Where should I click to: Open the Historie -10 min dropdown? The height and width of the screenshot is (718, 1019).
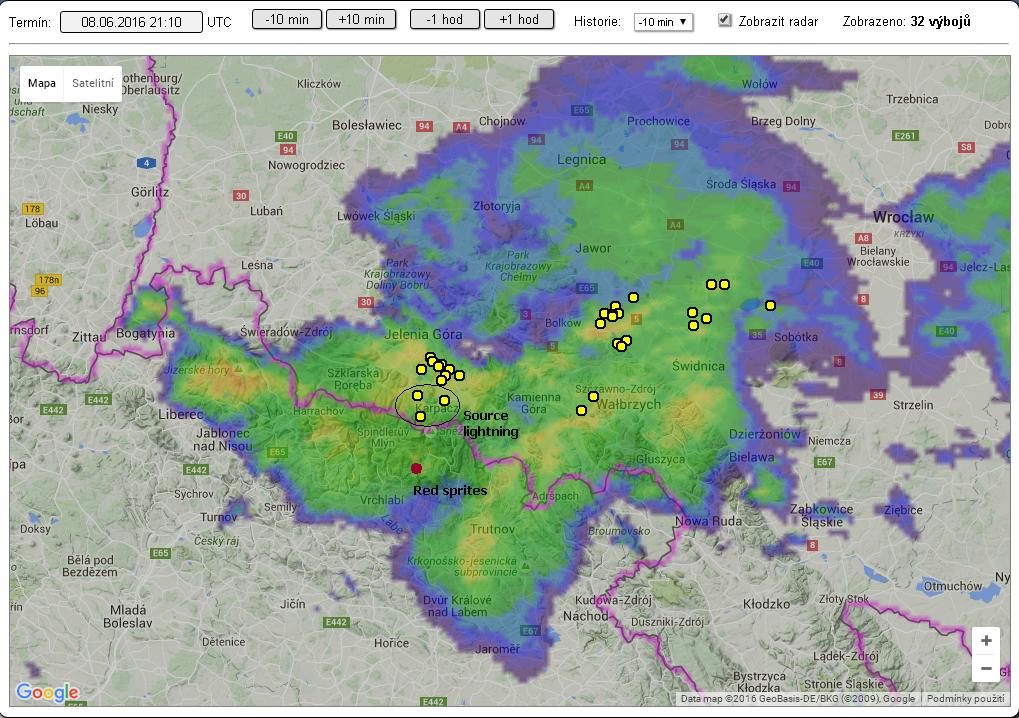tap(664, 21)
